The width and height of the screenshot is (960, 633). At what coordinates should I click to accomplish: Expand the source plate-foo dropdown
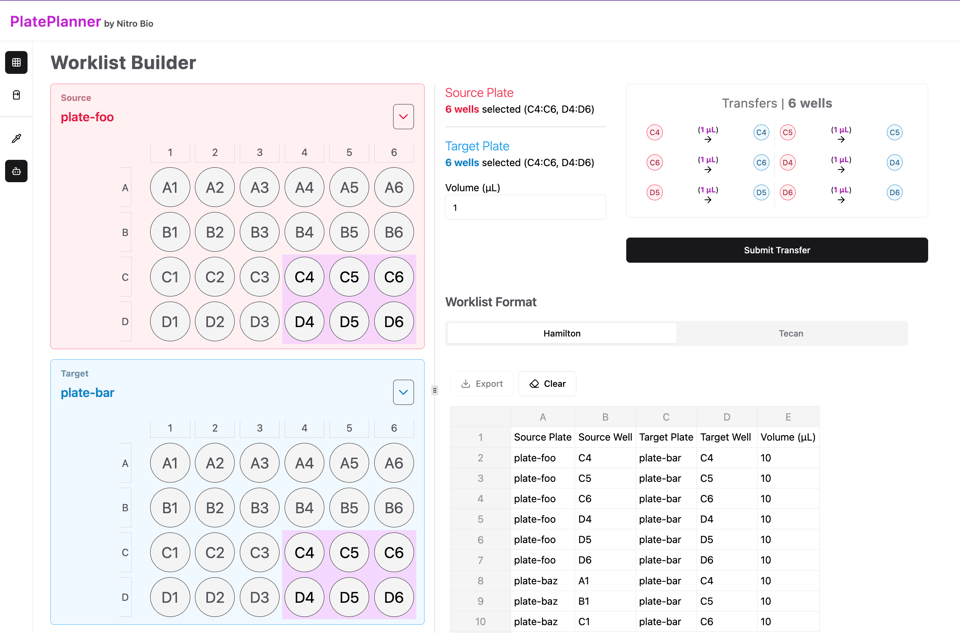pos(403,117)
